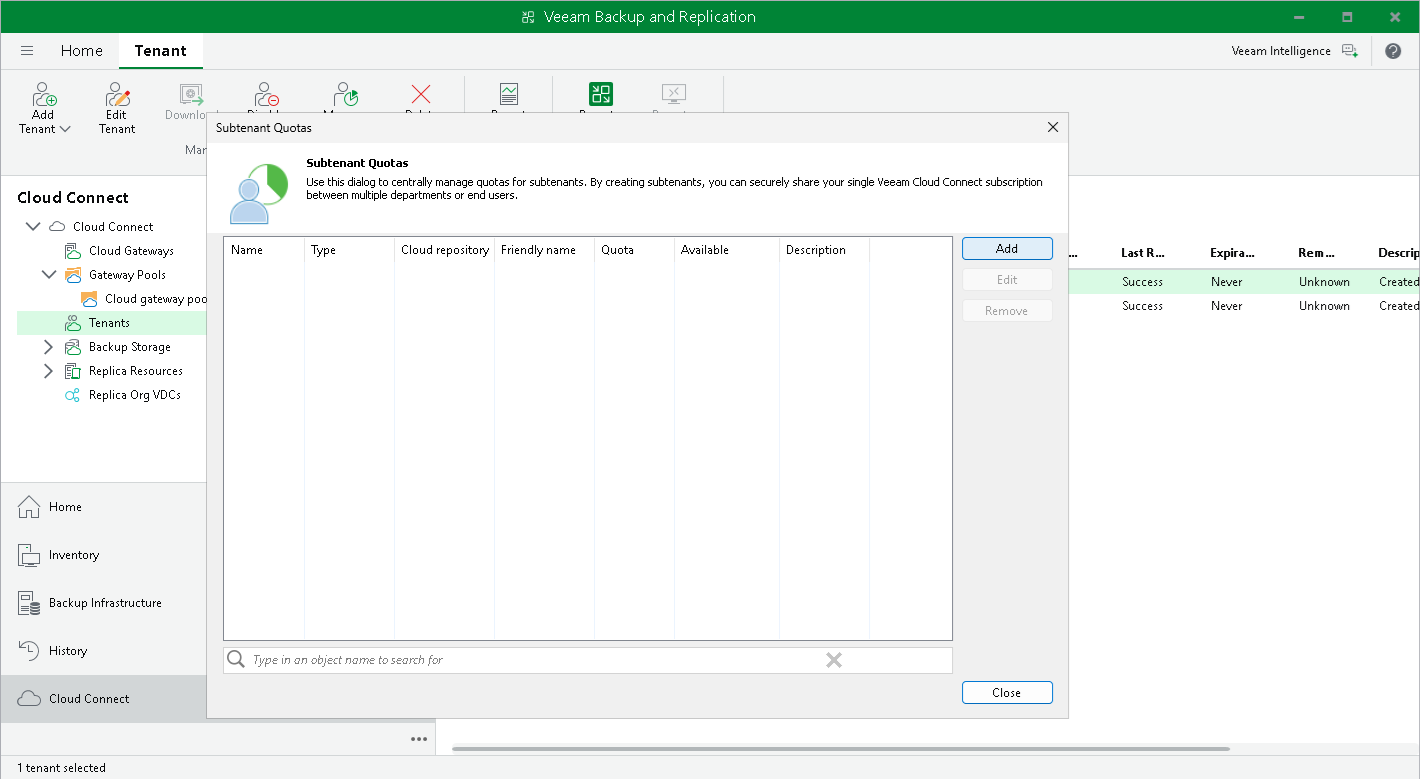Viewport: 1420px width, 779px height.
Task: Click the Add Tenant ribbon icon
Action: [44, 96]
